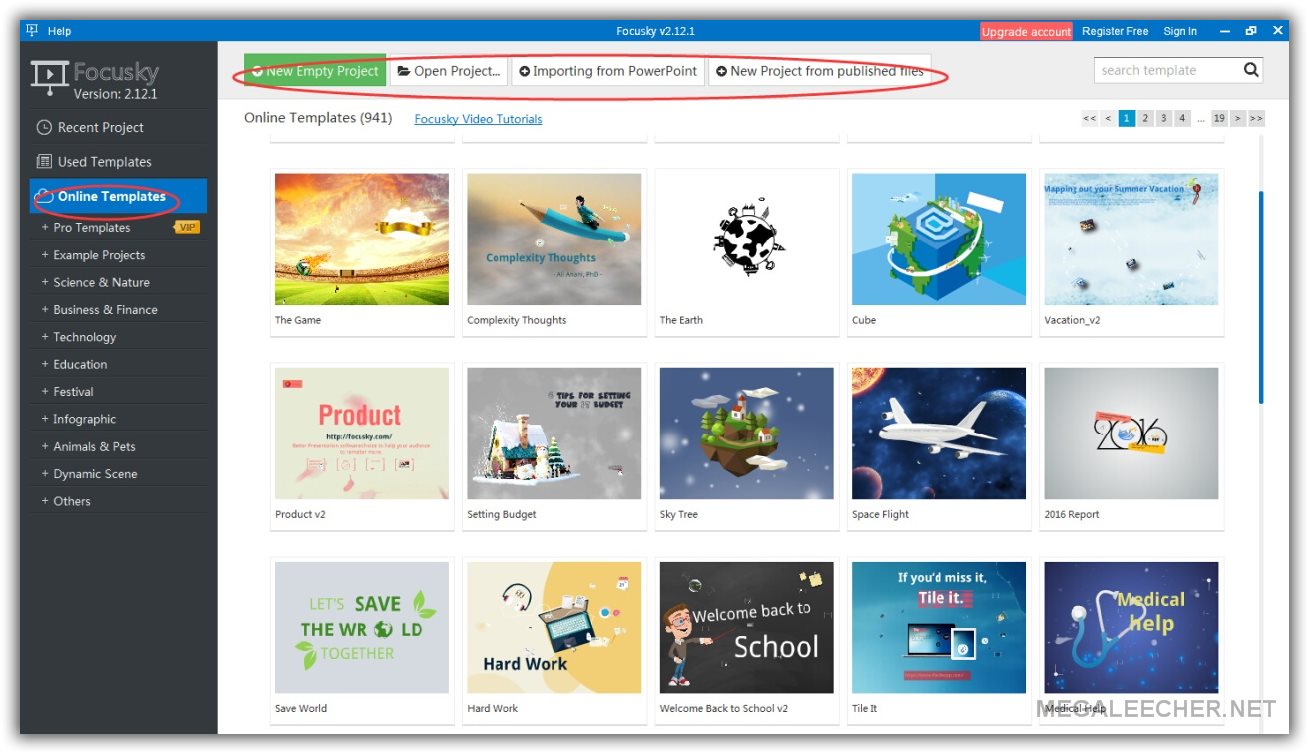Go to the previous templates page

(1108, 118)
